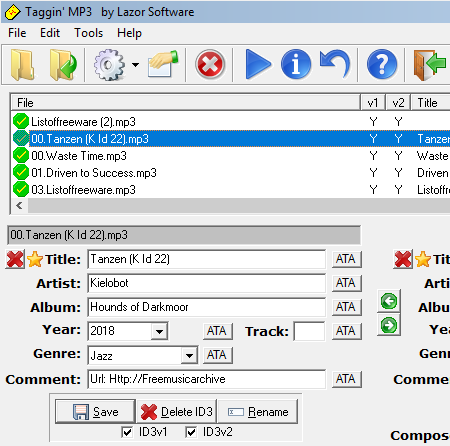Click into the Artist field containing Kielobot

tap(206, 283)
